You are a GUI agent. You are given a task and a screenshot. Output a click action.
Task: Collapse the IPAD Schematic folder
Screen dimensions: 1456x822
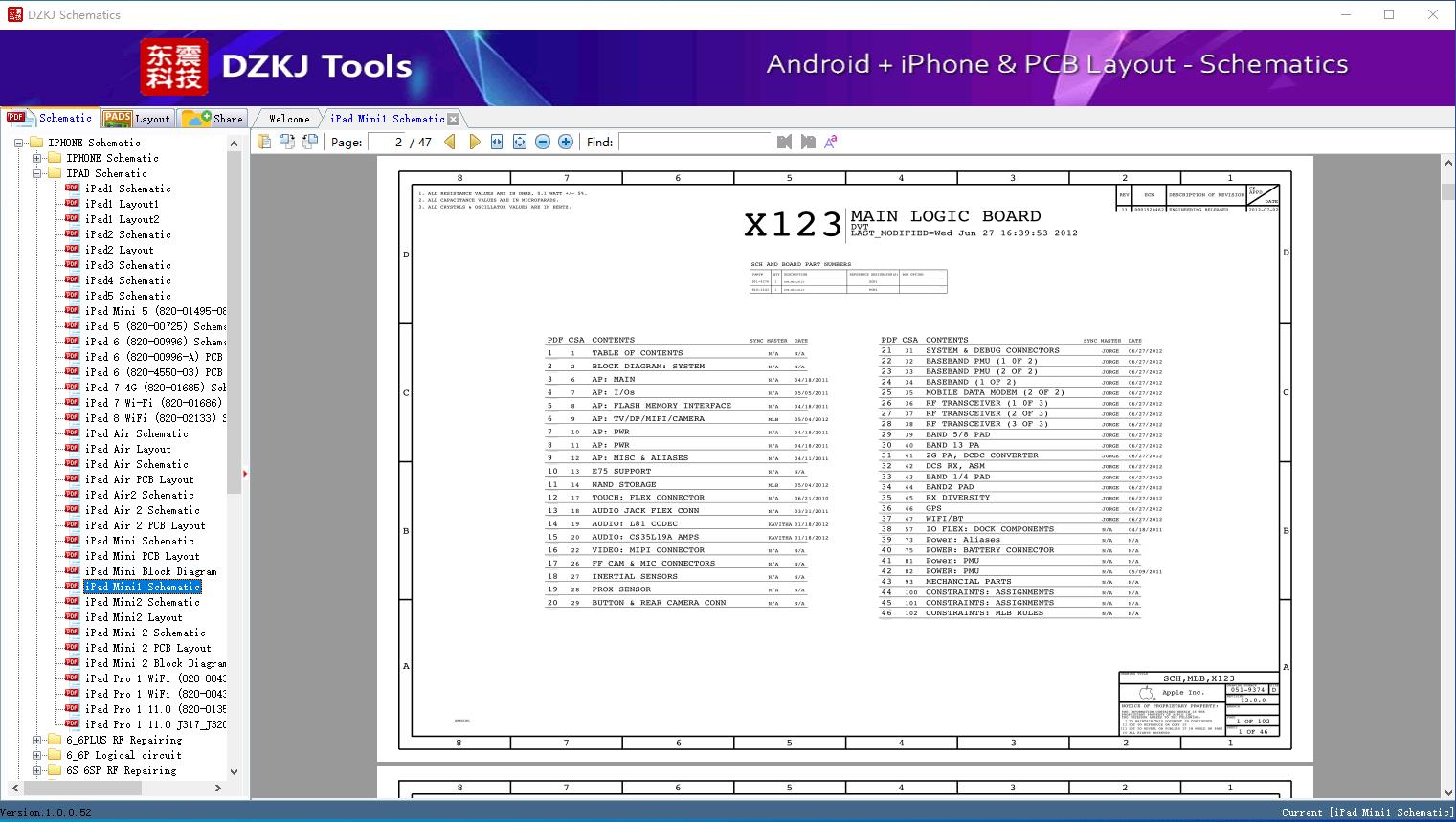tap(36, 173)
